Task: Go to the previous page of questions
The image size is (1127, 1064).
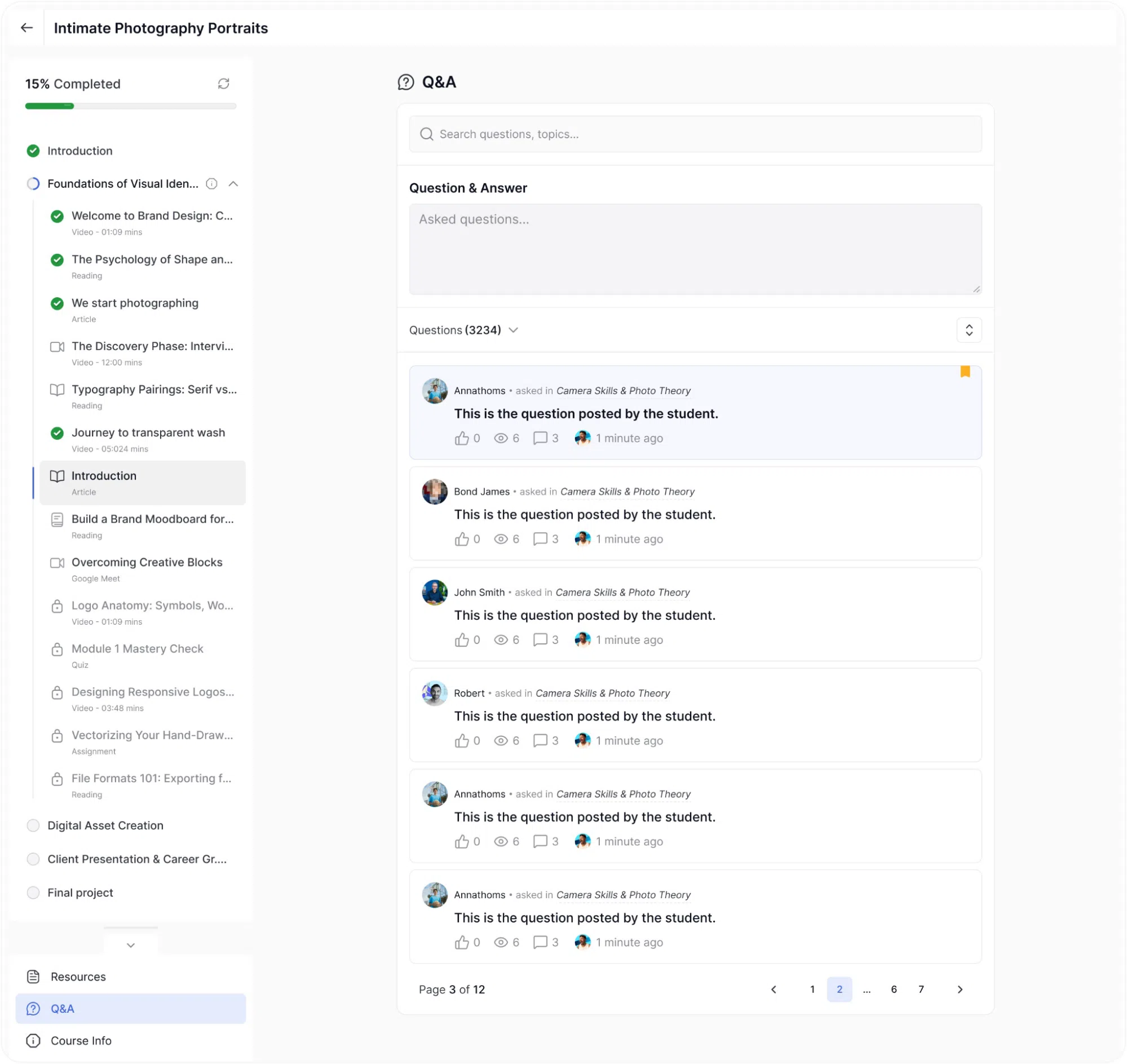Action: (774, 989)
